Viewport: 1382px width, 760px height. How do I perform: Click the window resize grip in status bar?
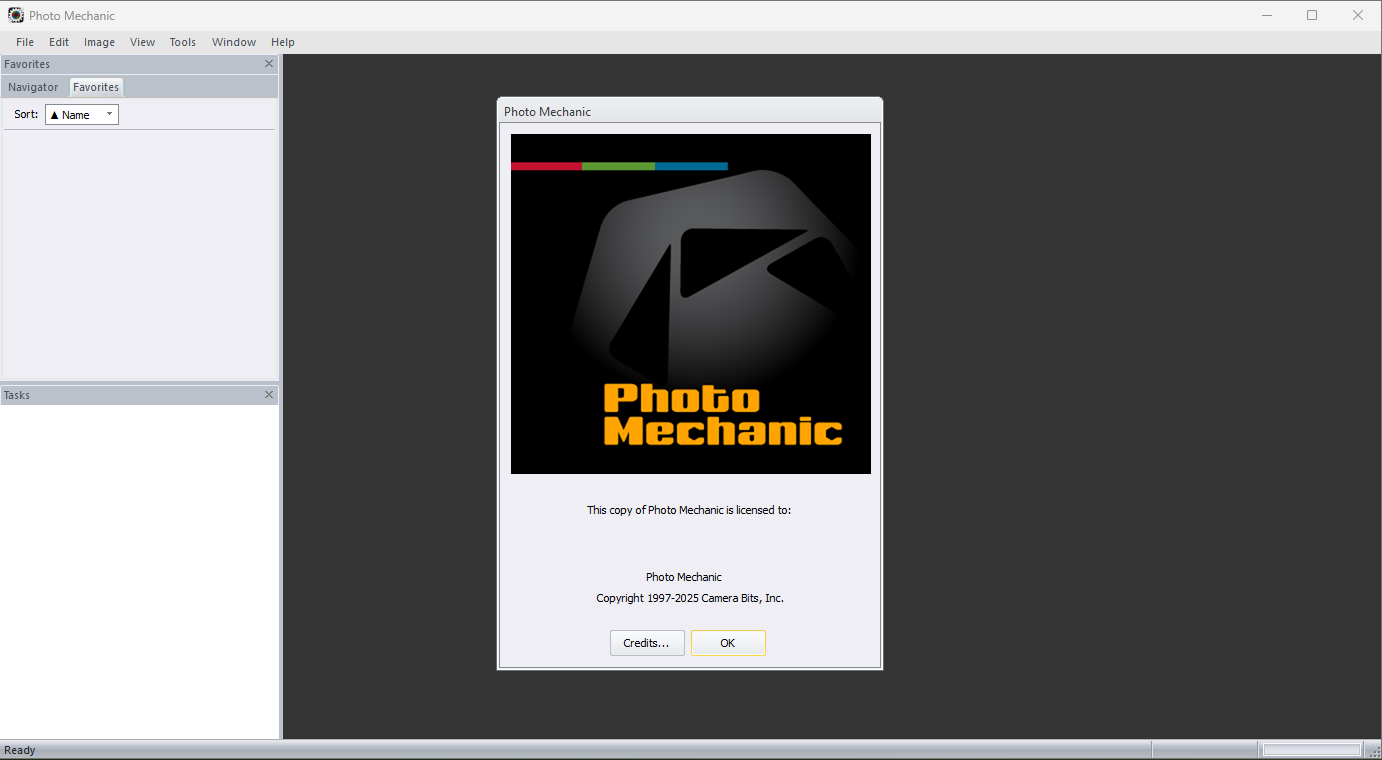[x=1374, y=752]
